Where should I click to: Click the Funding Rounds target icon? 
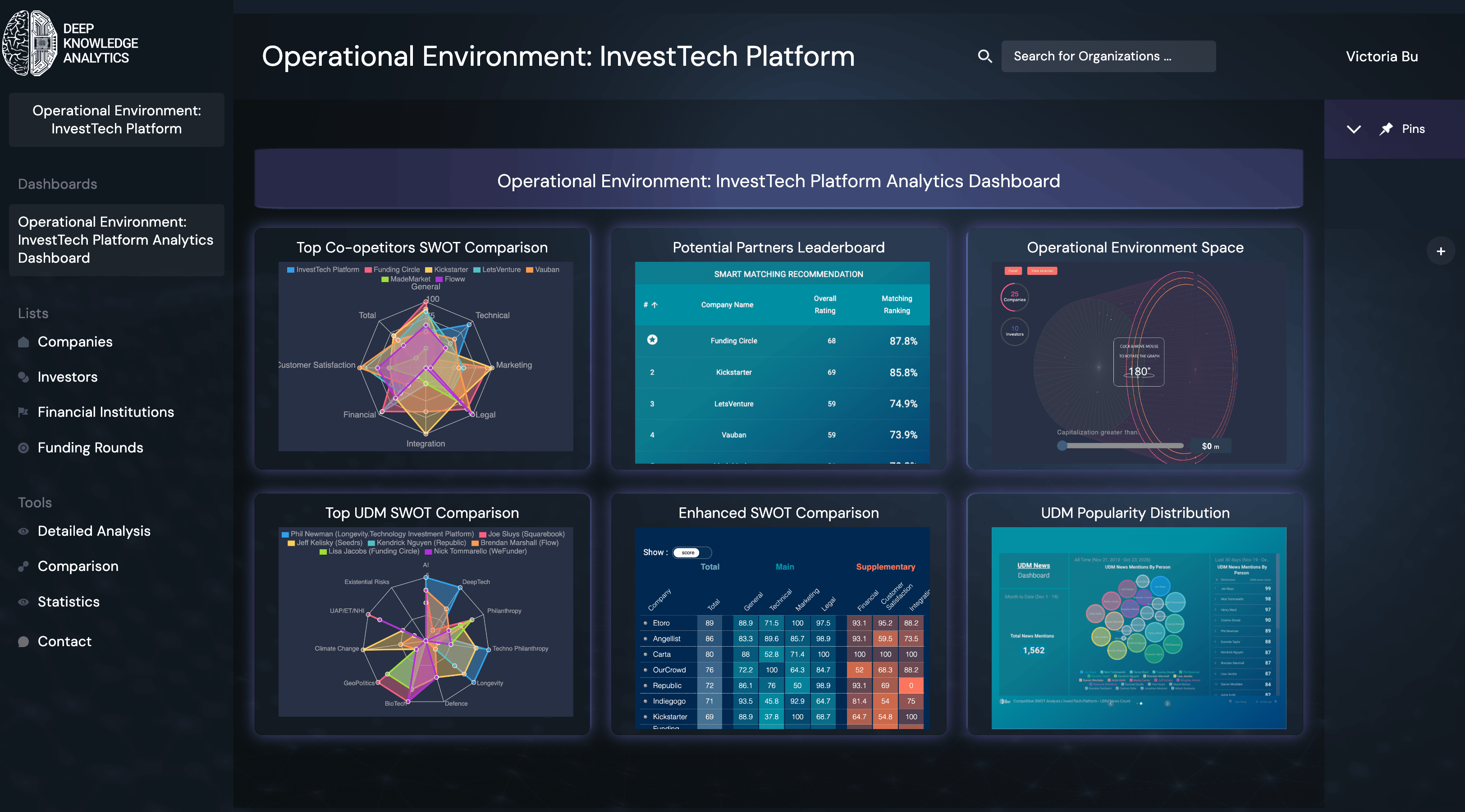(23, 448)
